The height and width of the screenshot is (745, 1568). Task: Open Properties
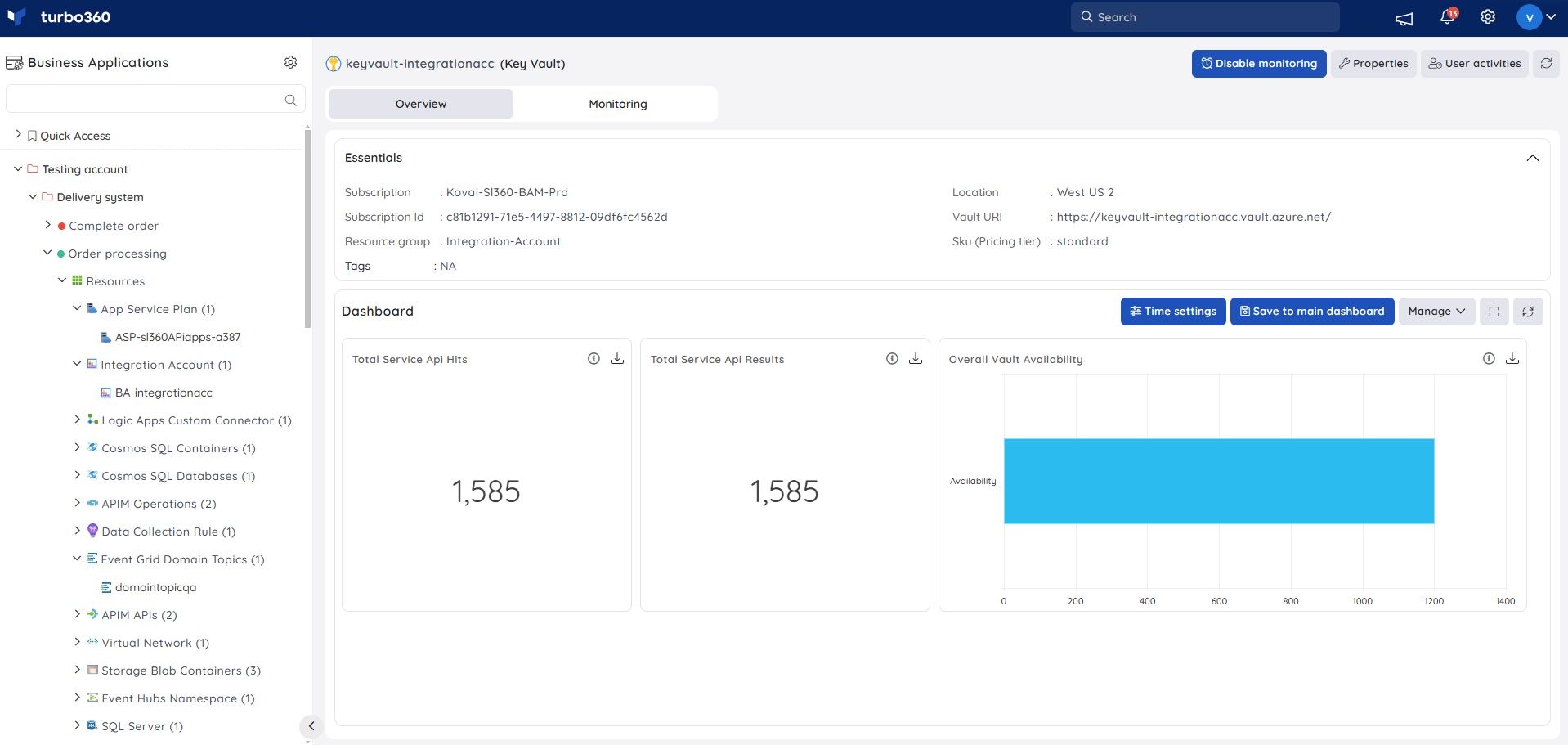[1373, 64]
